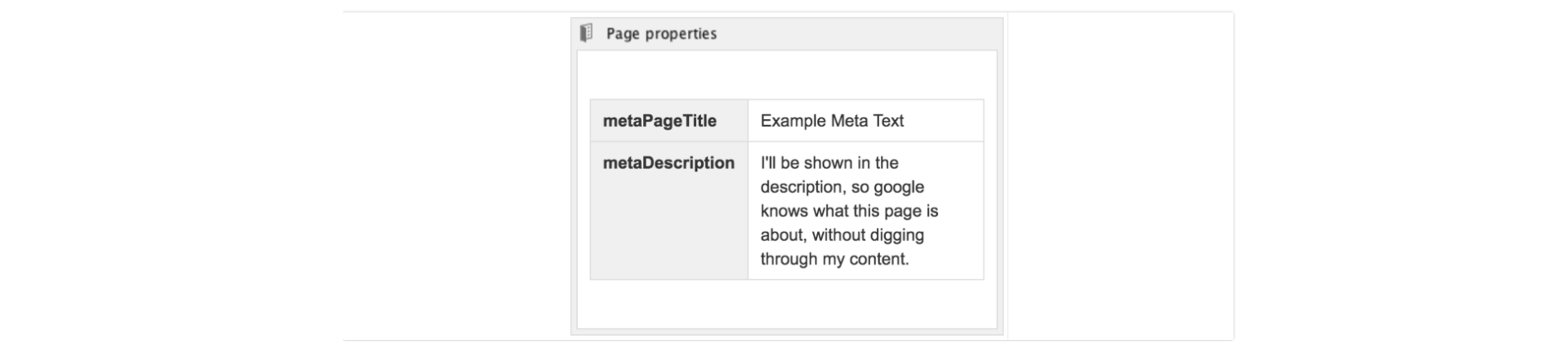This screenshot has height=349, width=1568.
Task: Click empty macro body below the table
Action: [786, 304]
